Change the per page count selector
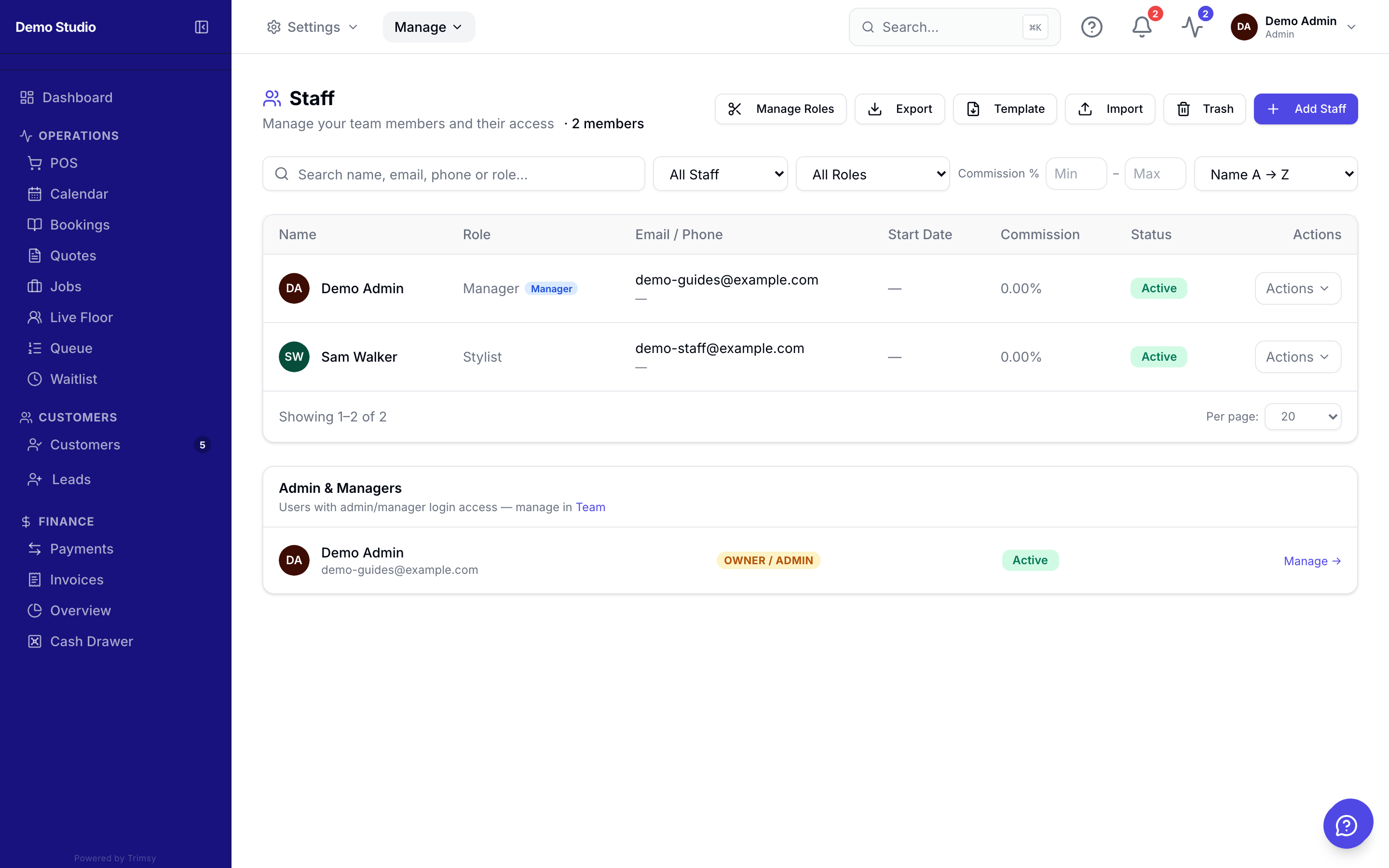 pyautogui.click(x=1303, y=417)
